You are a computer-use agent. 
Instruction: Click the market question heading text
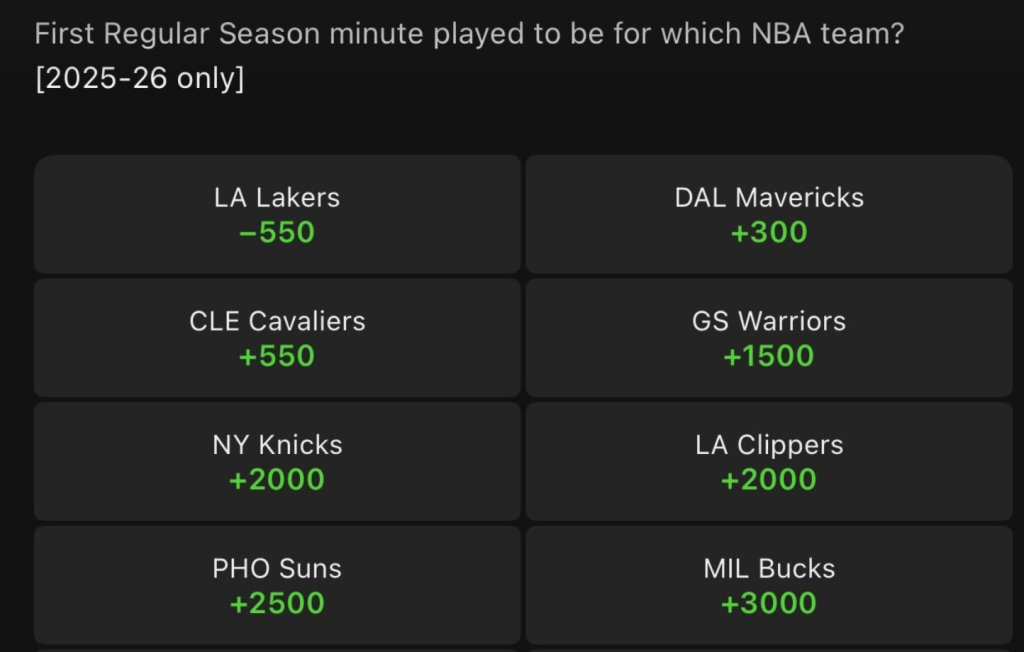point(469,34)
